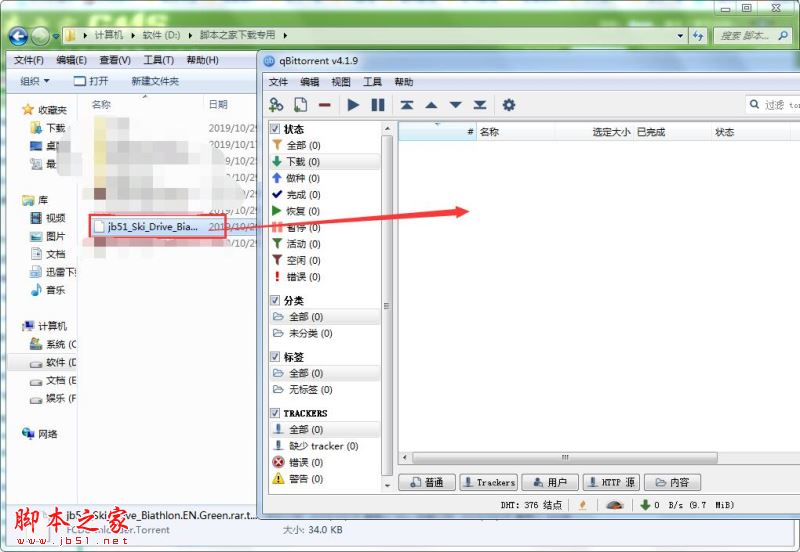Screen dimensions: 800x552
Task: Open address bar history dropdown arrow
Action: (x=680, y=36)
